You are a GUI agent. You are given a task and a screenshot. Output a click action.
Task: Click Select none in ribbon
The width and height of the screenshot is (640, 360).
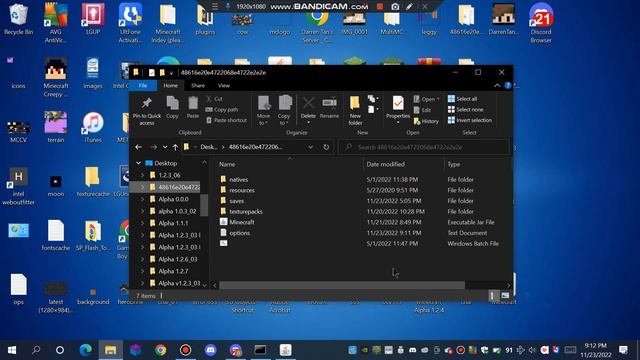[x=466, y=109]
